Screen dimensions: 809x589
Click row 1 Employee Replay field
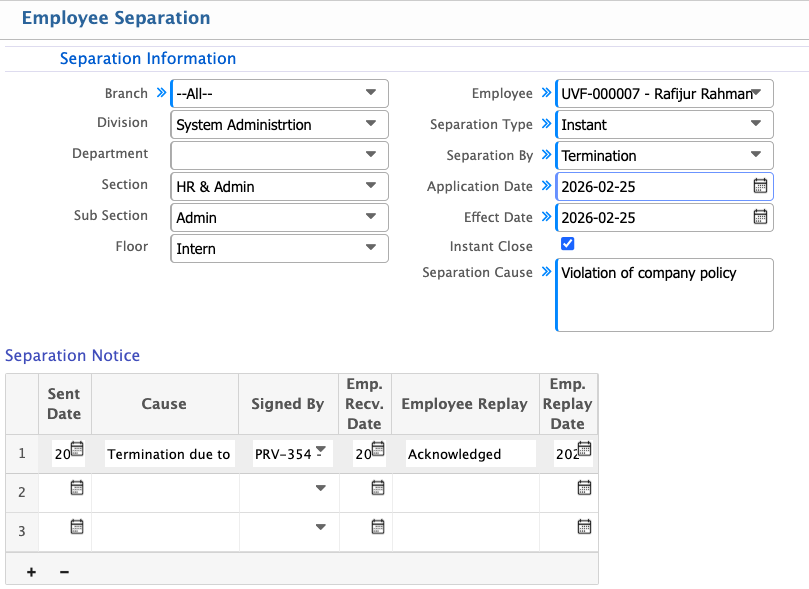(465, 454)
